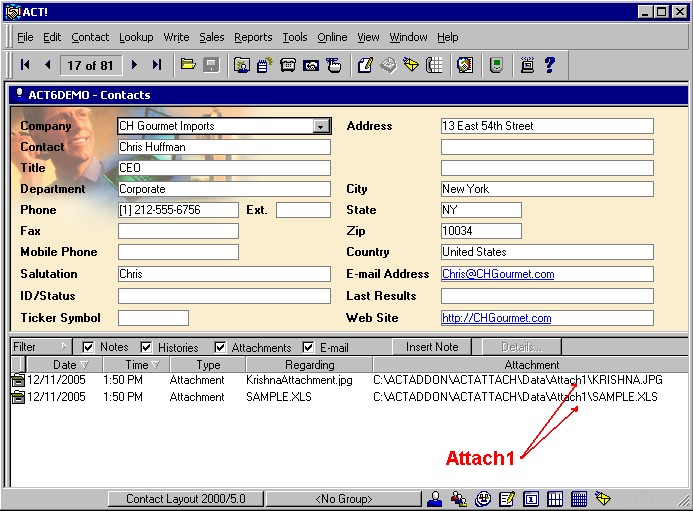
Task: Open the <No Group> selector
Action: (x=343, y=499)
